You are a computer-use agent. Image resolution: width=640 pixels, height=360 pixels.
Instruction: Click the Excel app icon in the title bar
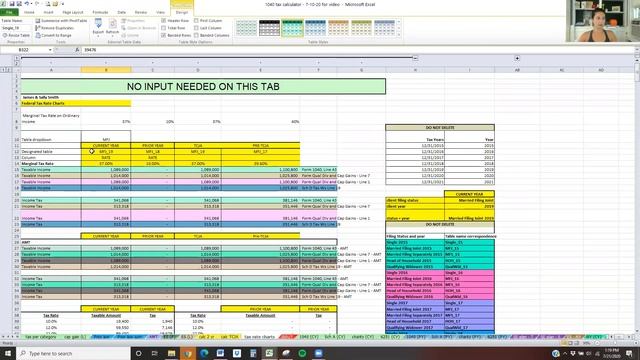tap(3, 4)
